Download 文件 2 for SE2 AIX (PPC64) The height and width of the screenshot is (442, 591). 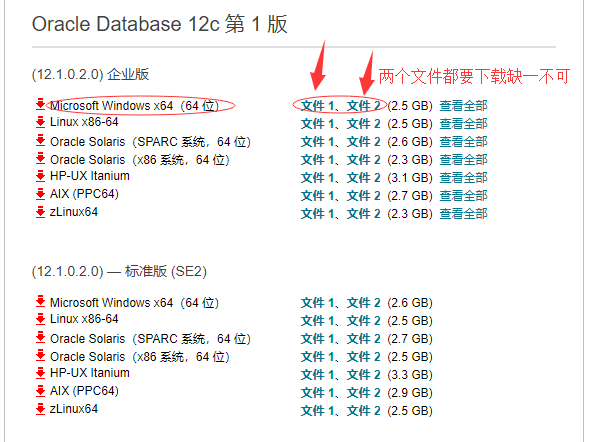tap(363, 393)
